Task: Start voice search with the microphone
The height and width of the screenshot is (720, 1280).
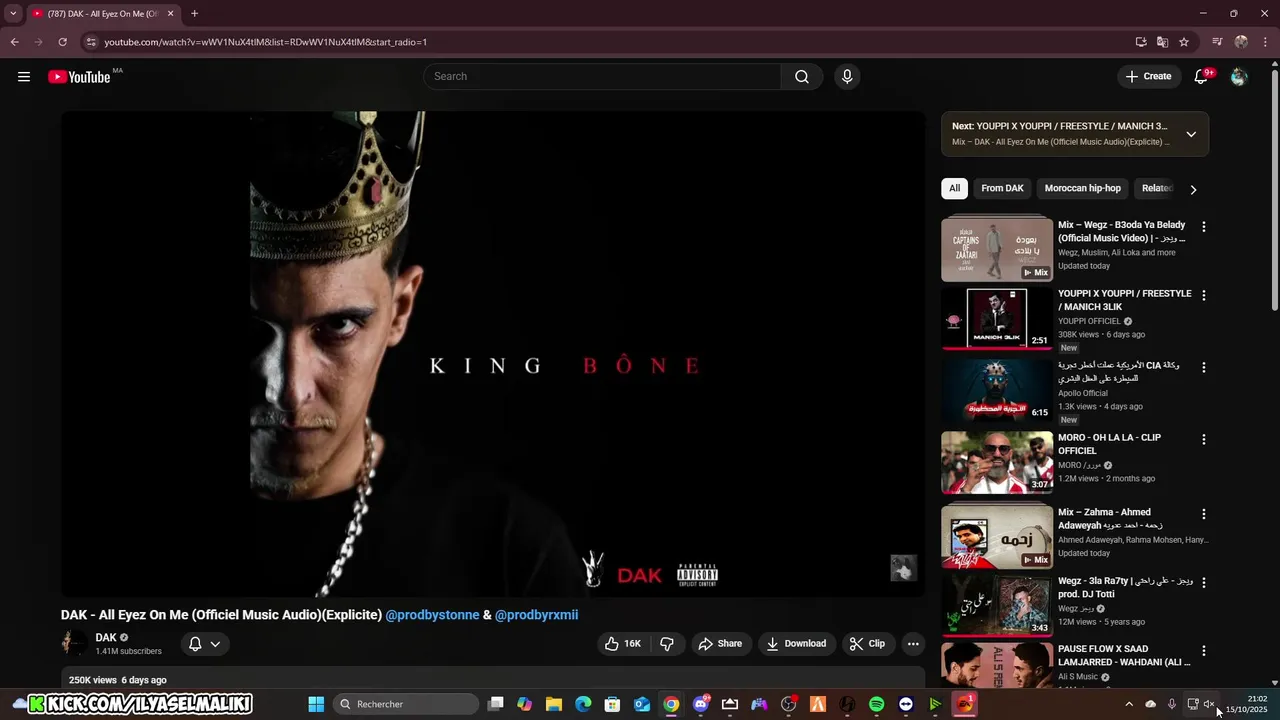Action: (847, 77)
